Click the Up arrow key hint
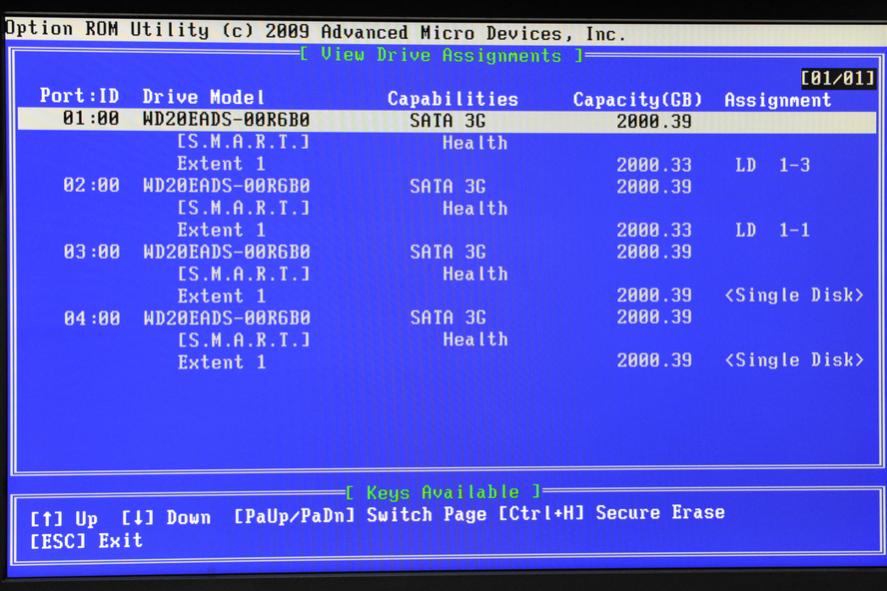The image size is (887, 591). coord(64,518)
